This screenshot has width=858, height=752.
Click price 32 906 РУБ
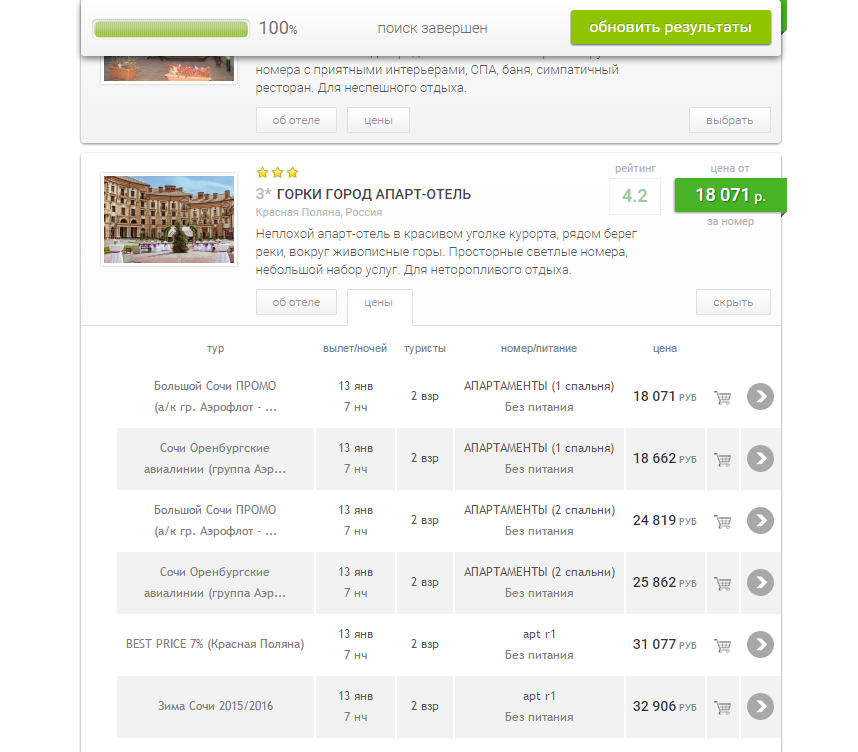coord(664,707)
